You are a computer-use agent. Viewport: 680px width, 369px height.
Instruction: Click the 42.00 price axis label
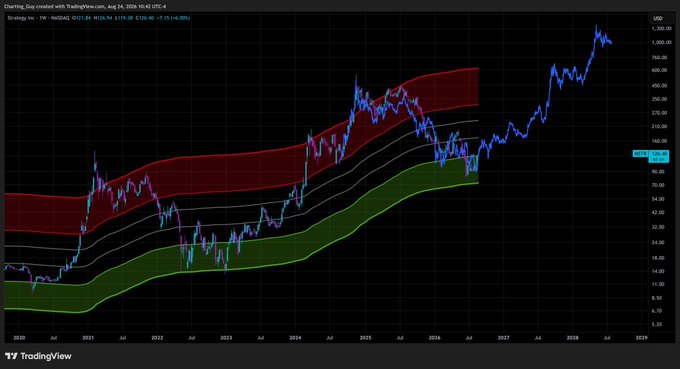(x=658, y=212)
